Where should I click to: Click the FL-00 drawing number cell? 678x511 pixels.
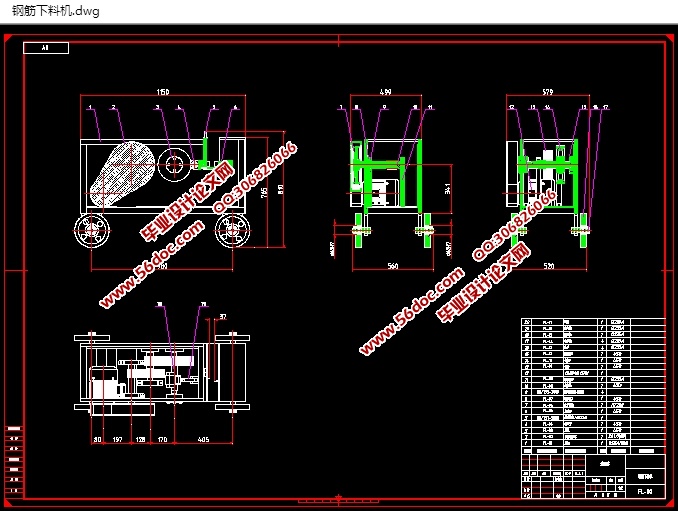point(645,492)
